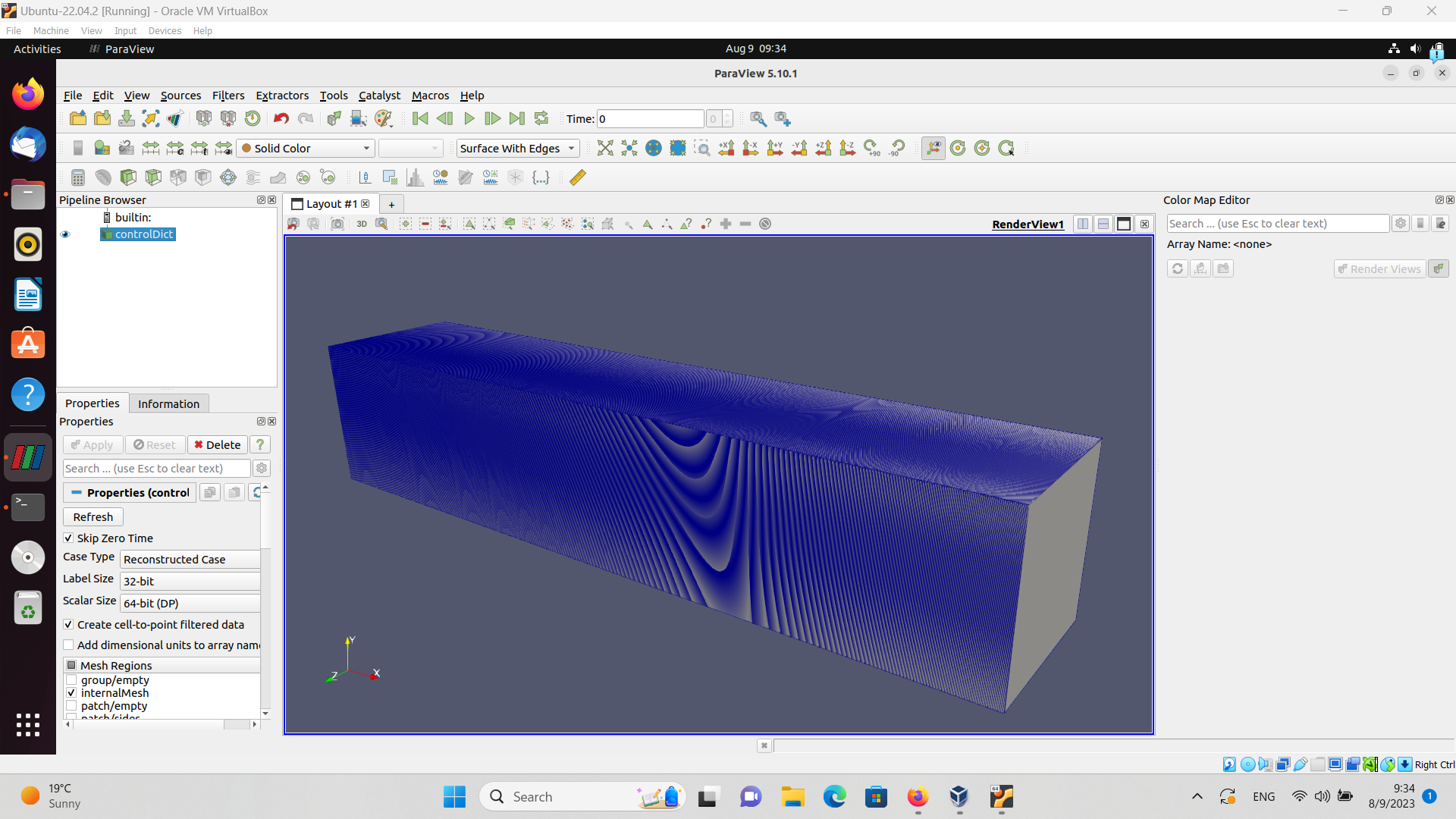Toggle visibility eye of controlDict

[65, 234]
